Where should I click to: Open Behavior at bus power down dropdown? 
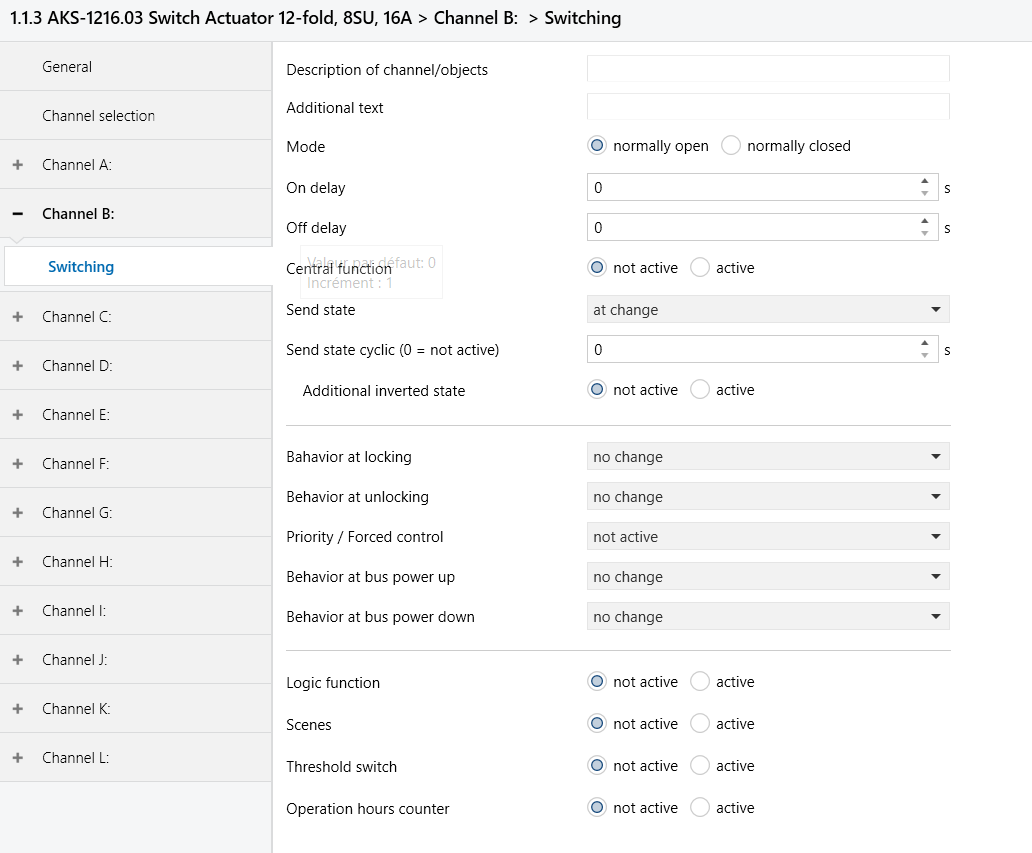click(x=768, y=617)
